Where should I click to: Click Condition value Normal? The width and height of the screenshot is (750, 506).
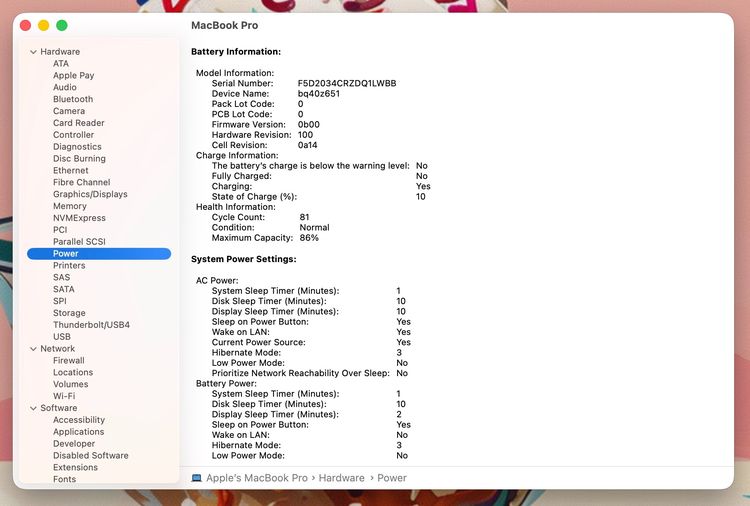pos(314,228)
